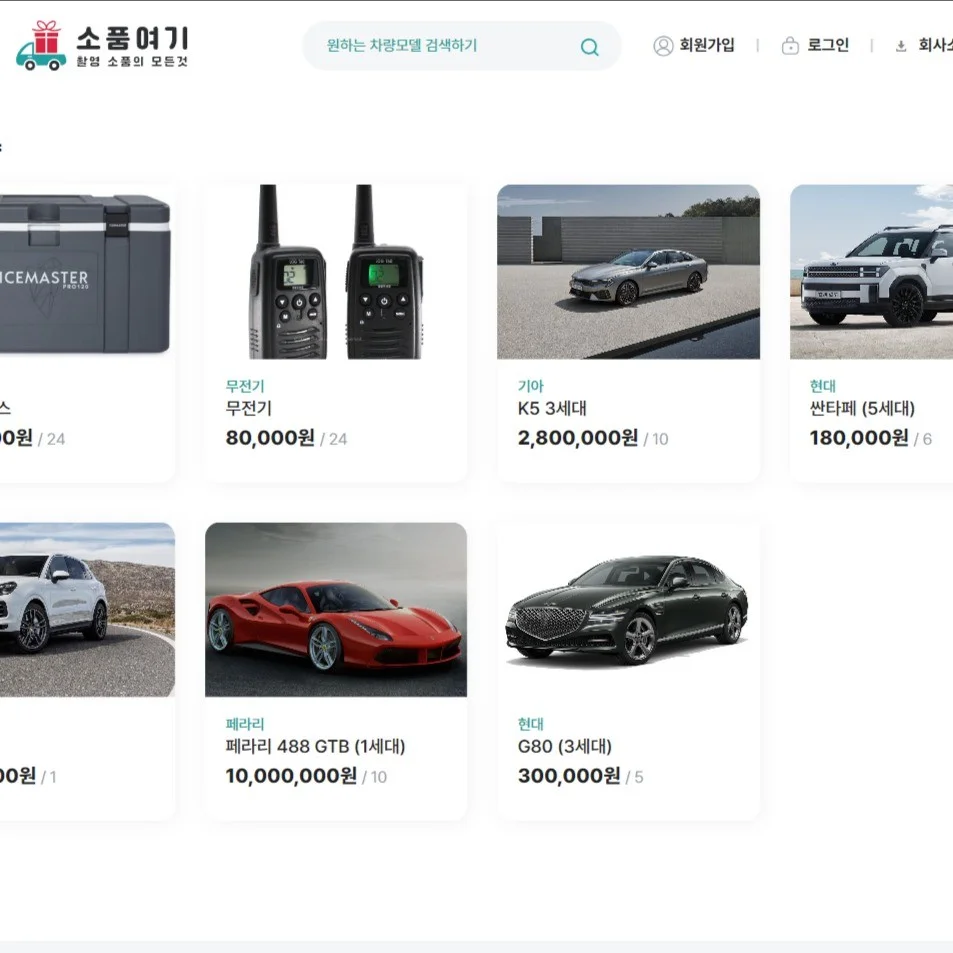The height and width of the screenshot is (953, 953).
Task: Click the 로그인 lock icon
Action: click(x=790, y=46)
